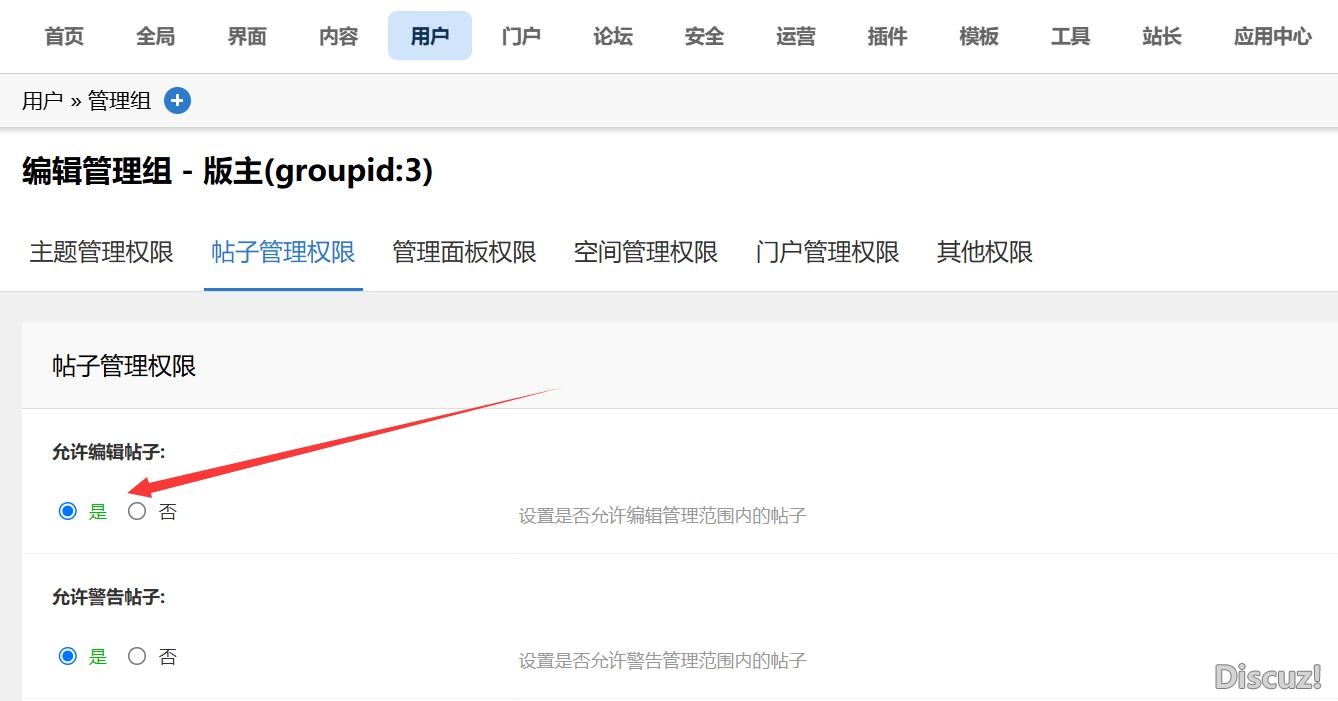Select 是 for 允许警告帖子

coord(68,657)
